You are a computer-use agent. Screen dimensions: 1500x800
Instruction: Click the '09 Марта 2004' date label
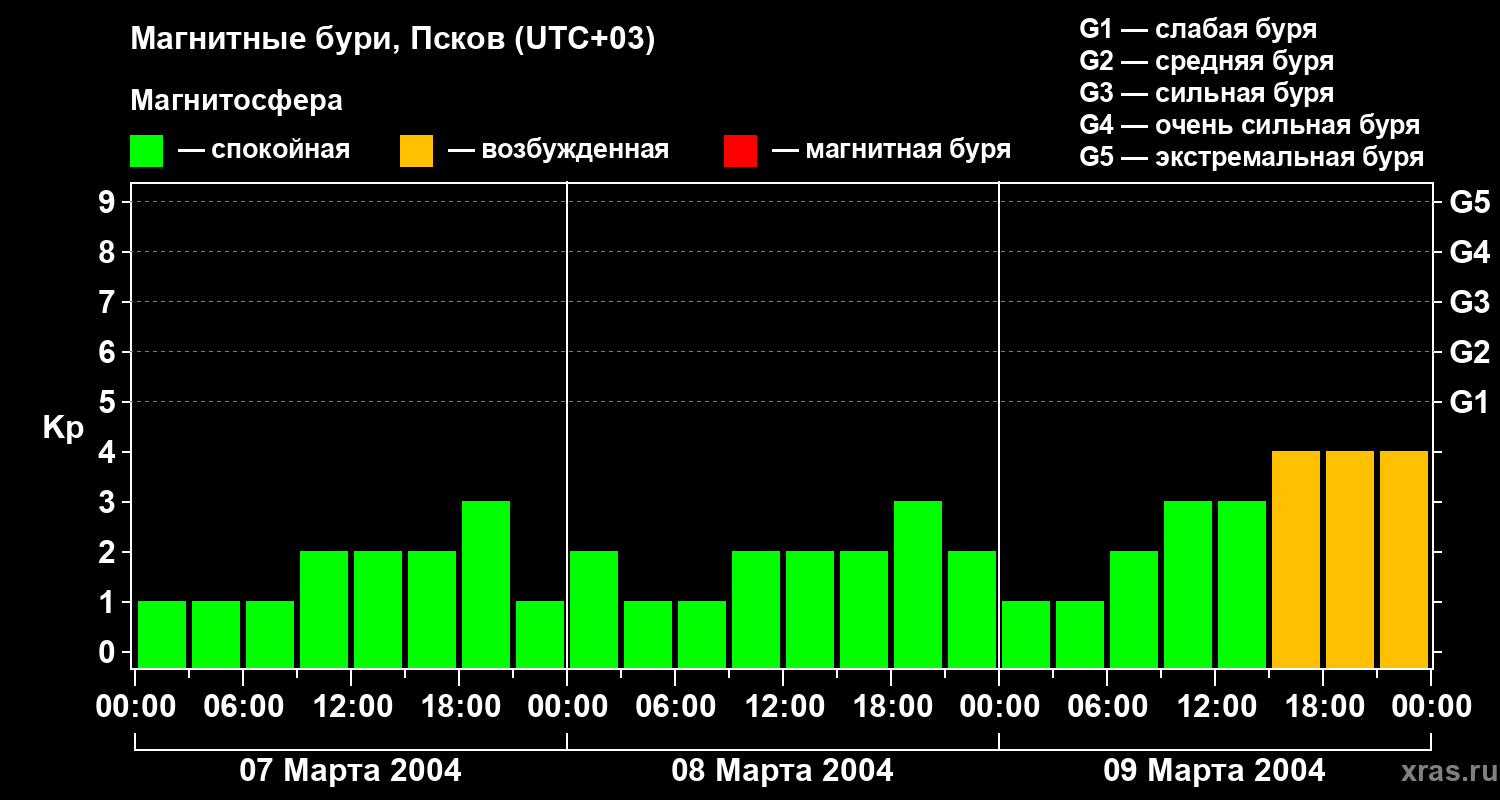click(x=1215, y=770)
